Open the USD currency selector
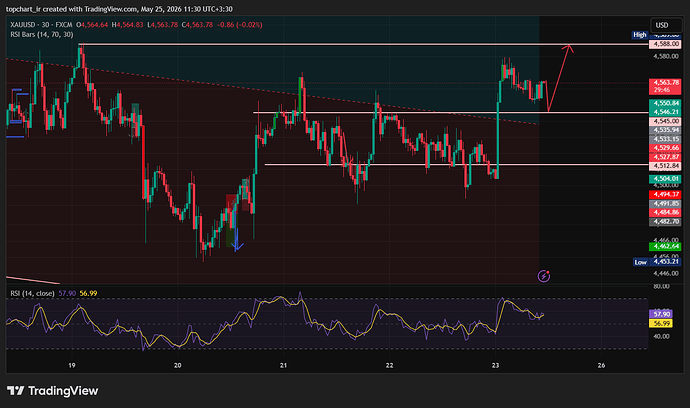Image resolution: width=690 pixels, height=408 pixels. pos(666,25)
